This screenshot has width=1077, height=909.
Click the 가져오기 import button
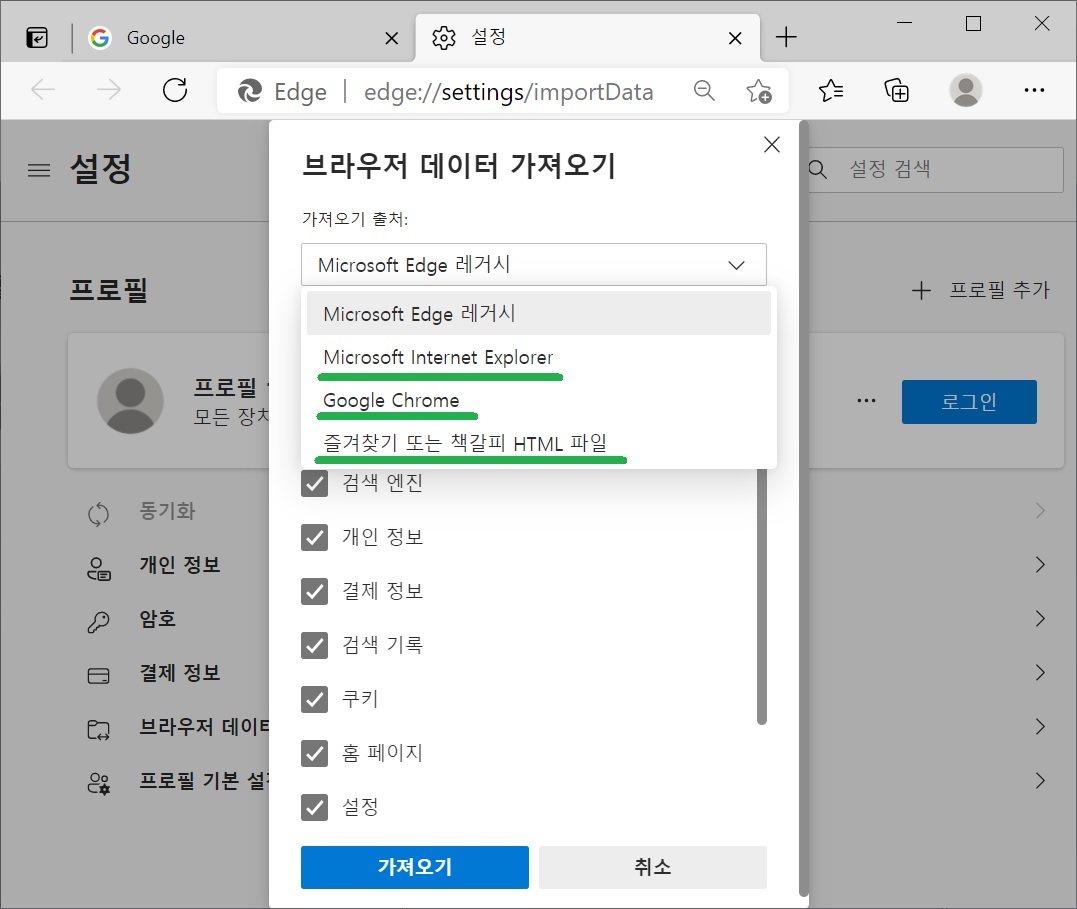coord(415,867)
